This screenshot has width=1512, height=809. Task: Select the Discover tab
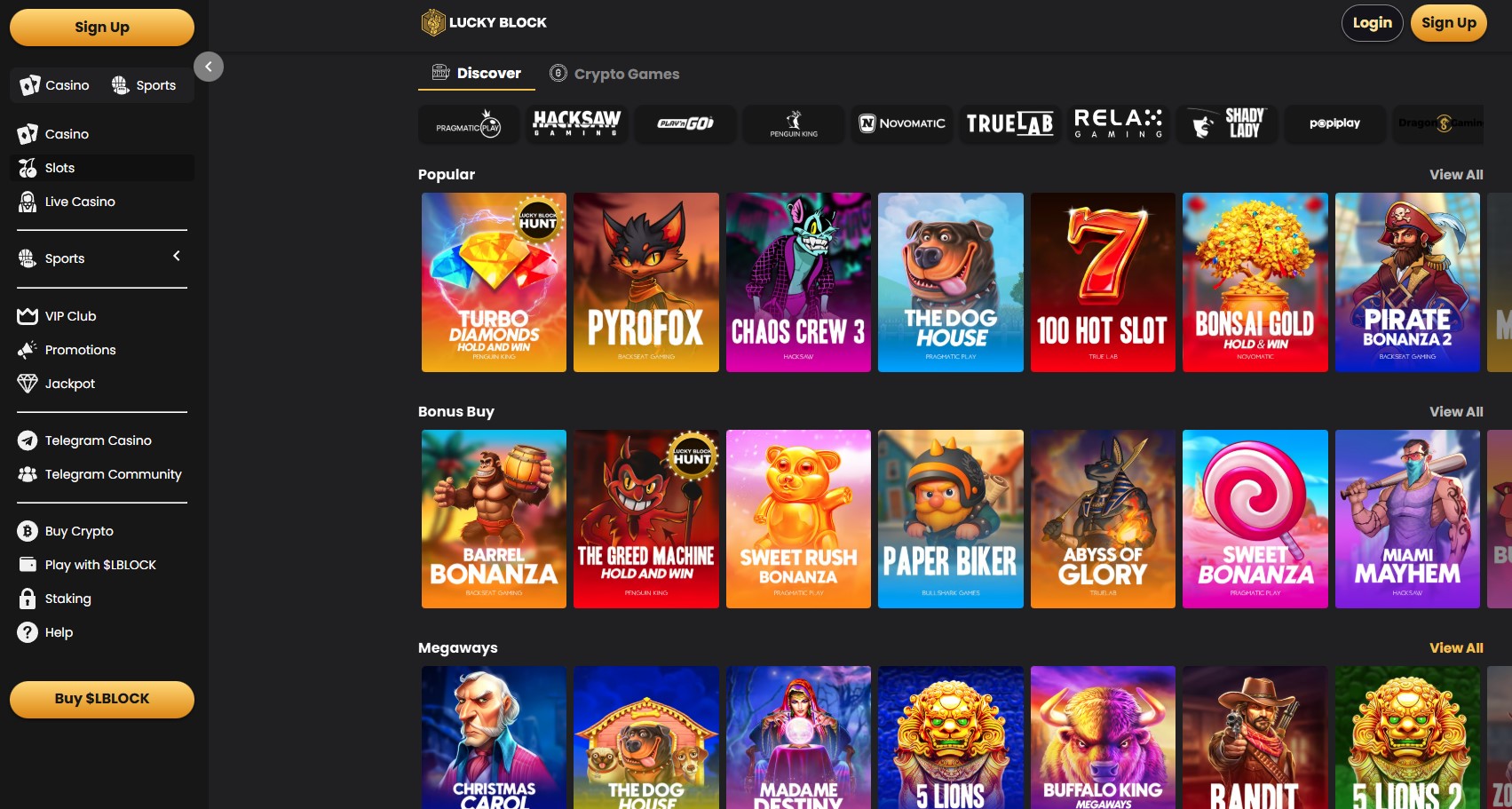tap(477, 73)
